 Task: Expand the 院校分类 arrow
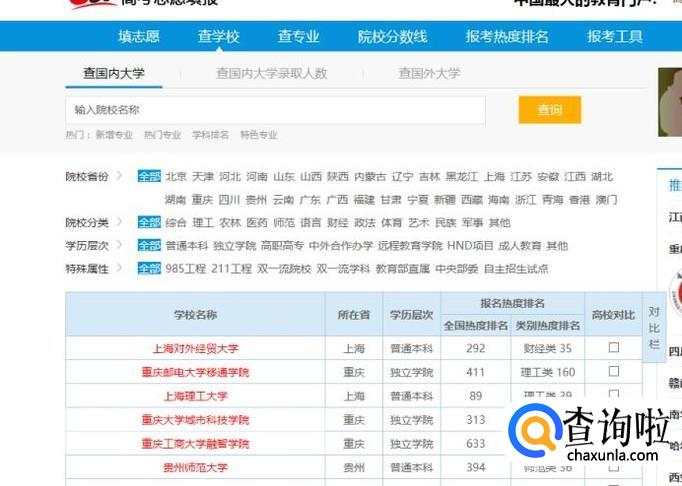[120, 222]
